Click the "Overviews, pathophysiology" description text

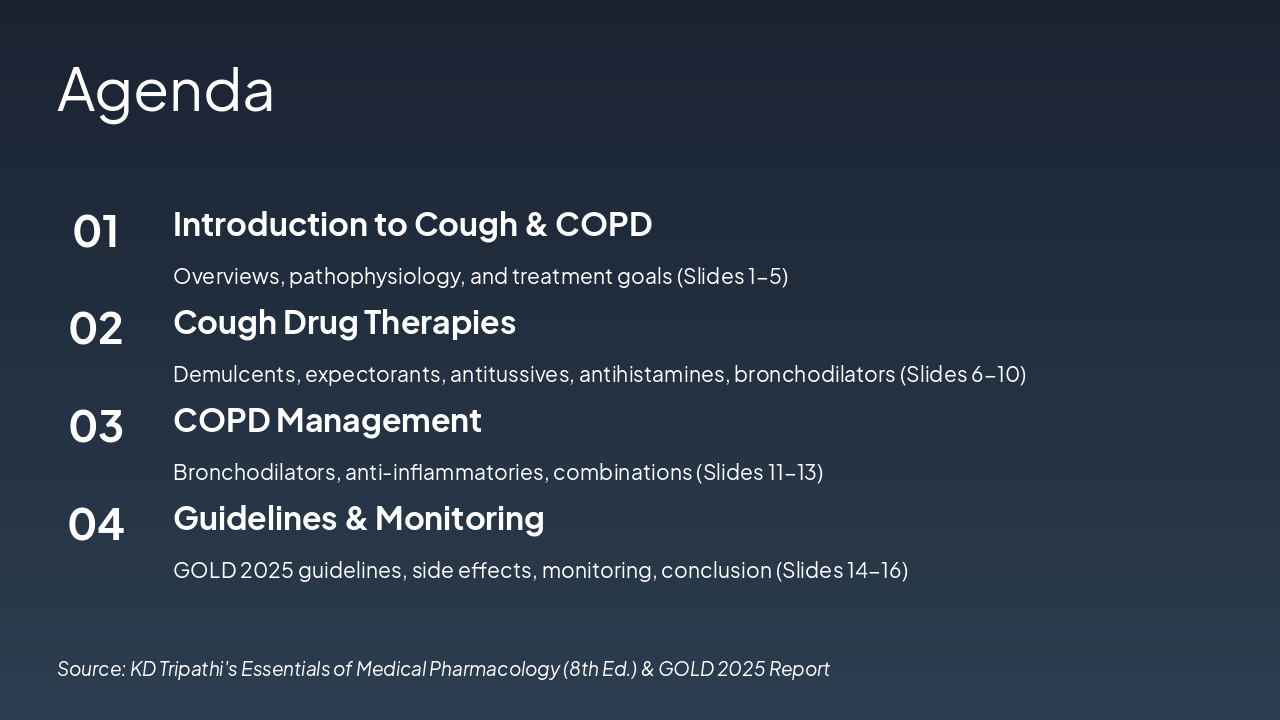coord(318,276)
